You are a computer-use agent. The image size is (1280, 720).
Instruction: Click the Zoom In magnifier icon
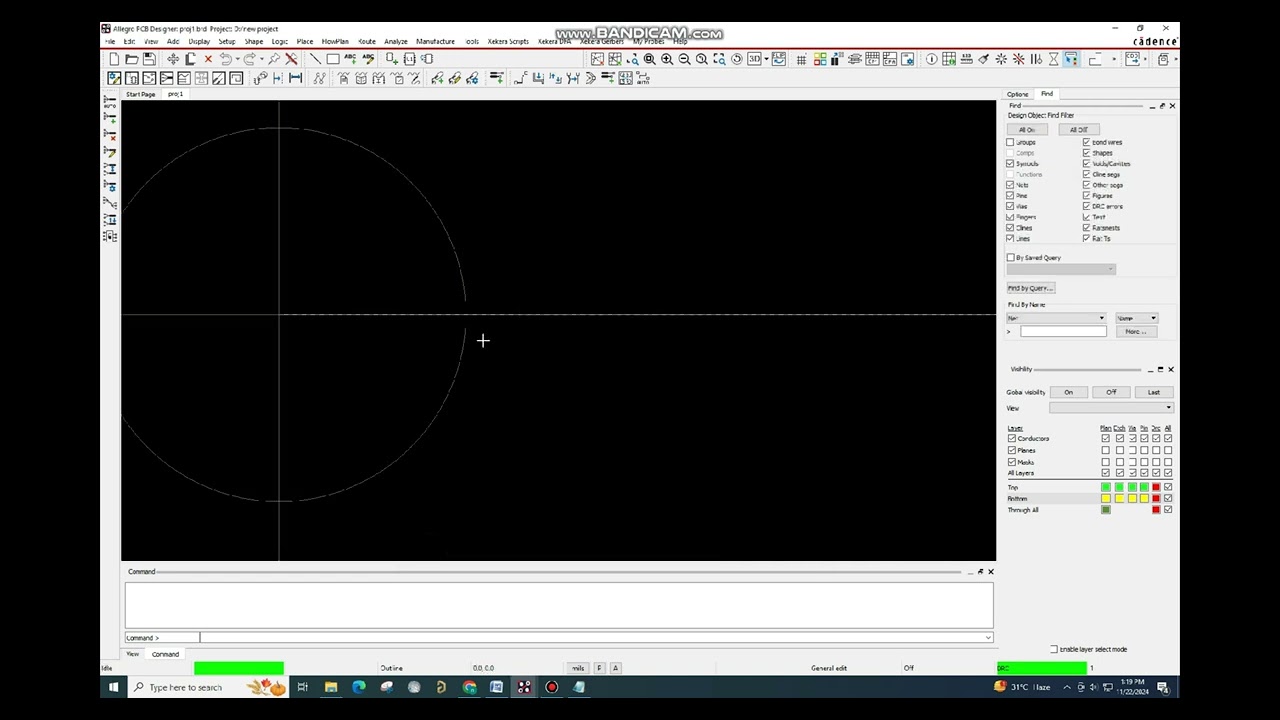[667, 59]
